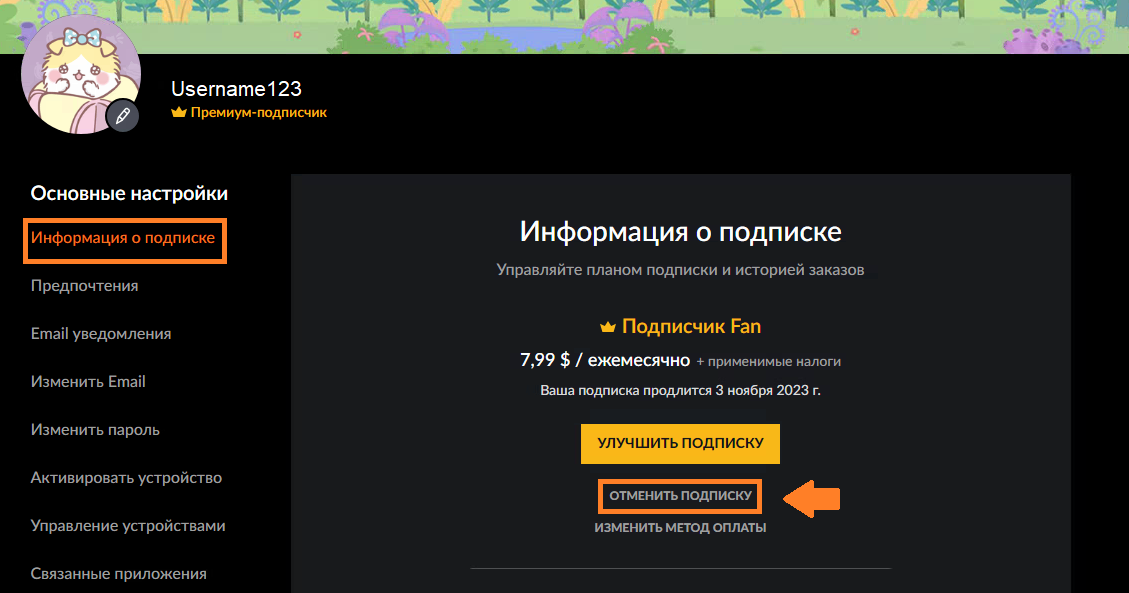
Task: Click the Премиум-подписчик status label
Action: pos(258,112)
